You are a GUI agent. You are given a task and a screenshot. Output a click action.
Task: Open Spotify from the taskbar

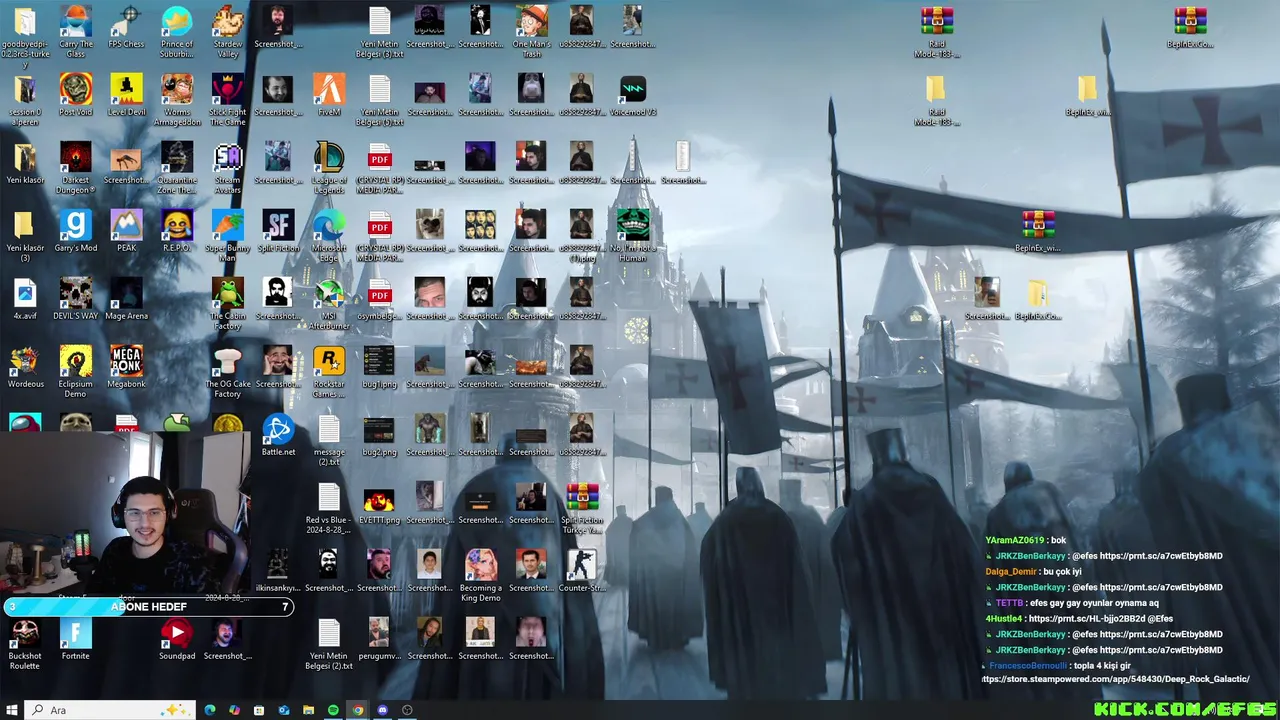coord(333,710)
